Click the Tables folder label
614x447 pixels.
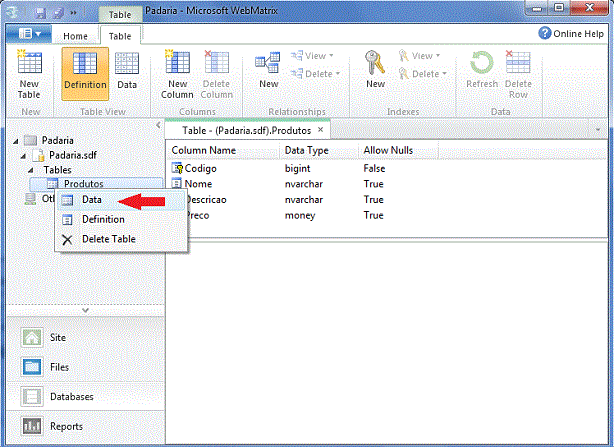(x=57, y=170)
